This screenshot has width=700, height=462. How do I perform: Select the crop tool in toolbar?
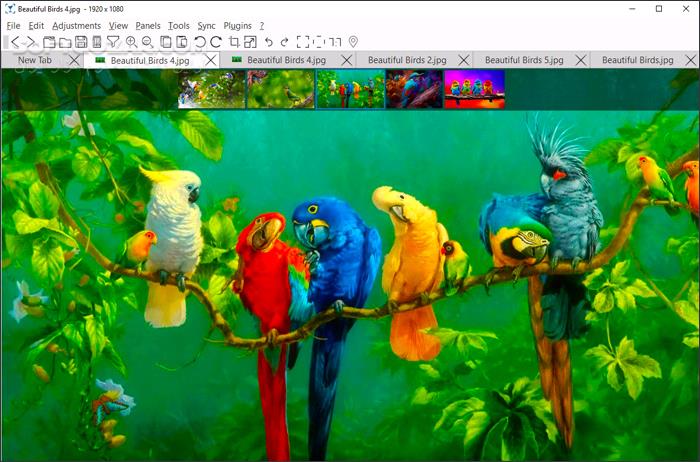coord(234,42)
